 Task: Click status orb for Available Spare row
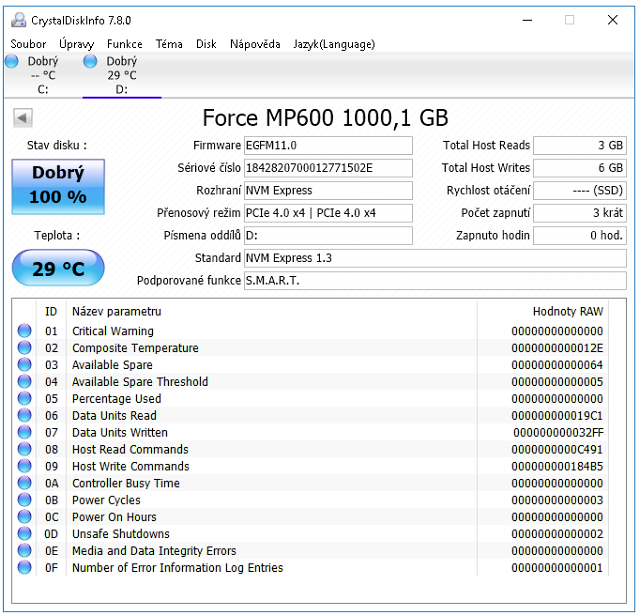[24, 365]
